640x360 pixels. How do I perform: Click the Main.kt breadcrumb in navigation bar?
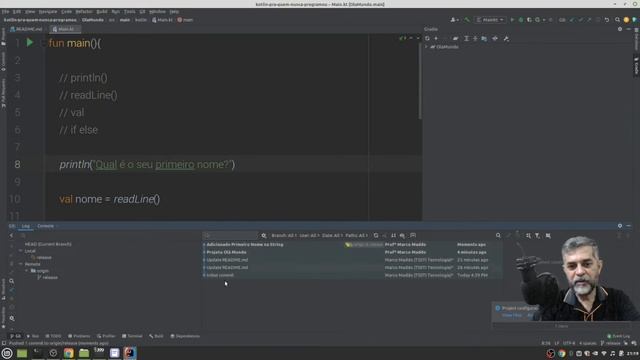pyautogui.click(x=162, y=20)
